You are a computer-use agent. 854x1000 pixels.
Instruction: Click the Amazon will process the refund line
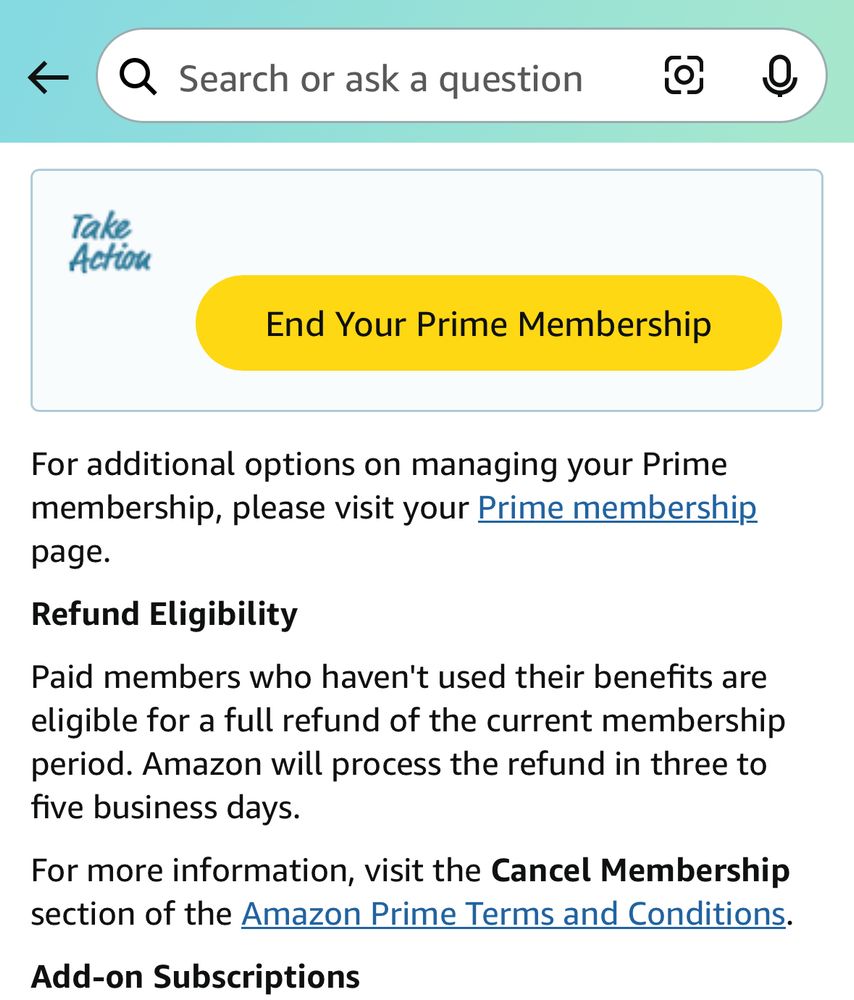click(x=399, y=764)
